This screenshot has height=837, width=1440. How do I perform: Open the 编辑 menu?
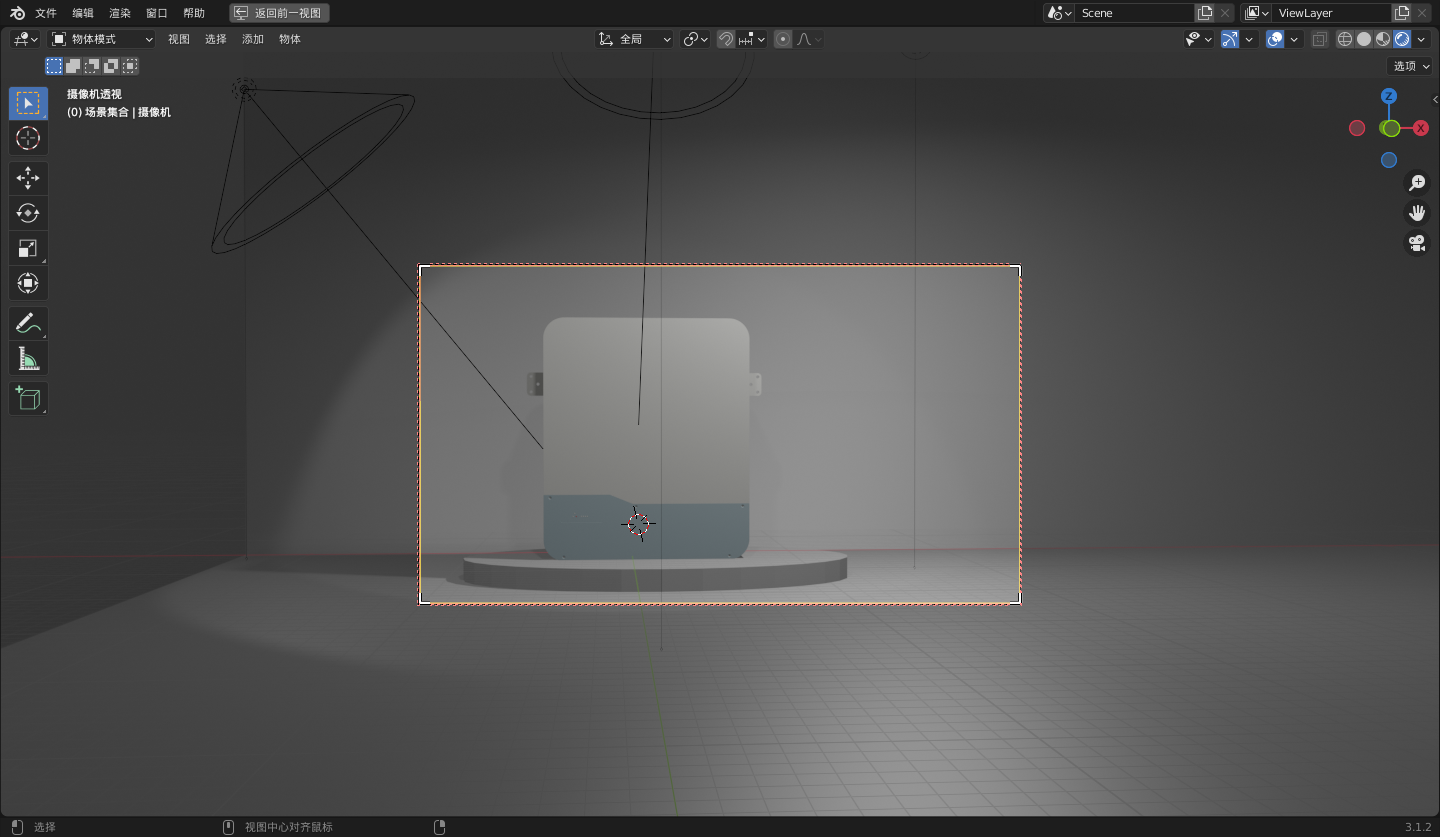[83, 13]
